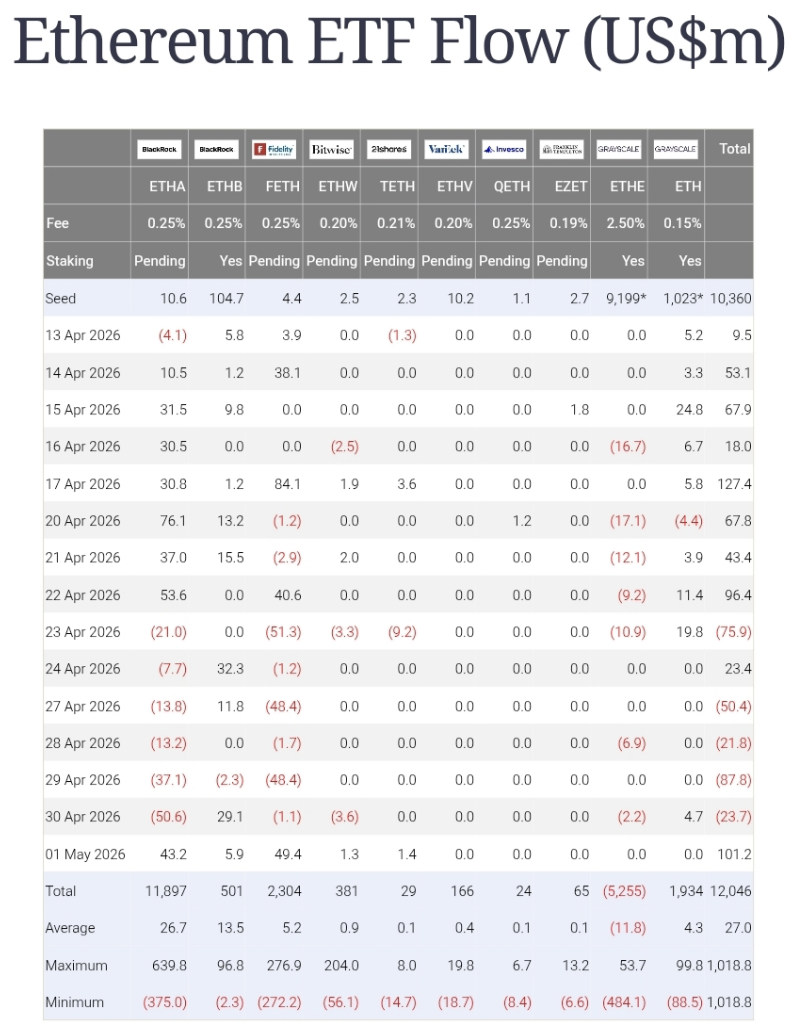Click the Maximum summary row label

76,965
